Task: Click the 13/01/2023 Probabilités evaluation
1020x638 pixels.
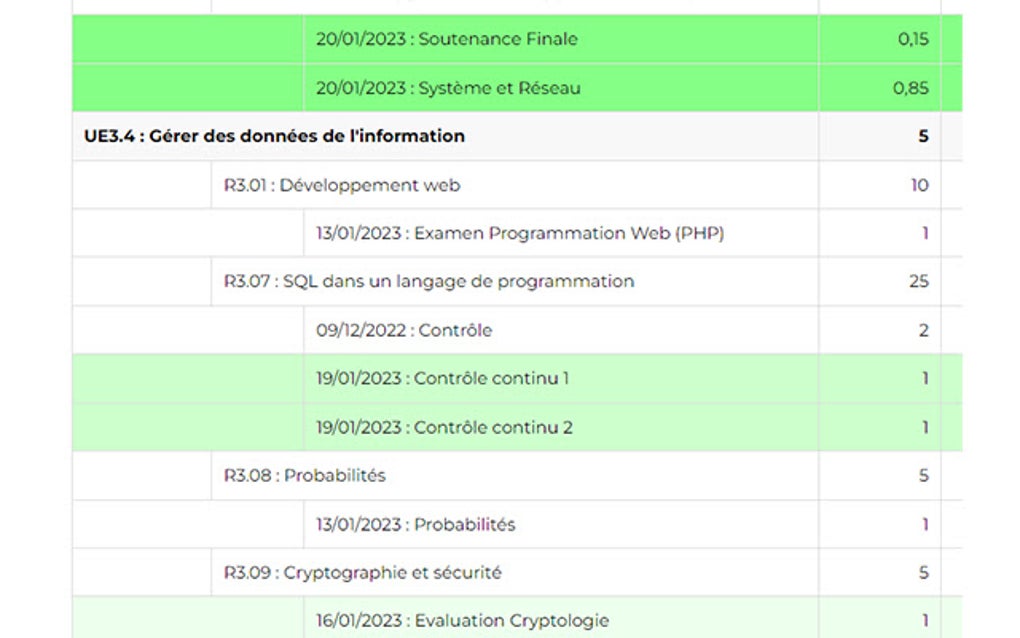Action: [415, 525]
